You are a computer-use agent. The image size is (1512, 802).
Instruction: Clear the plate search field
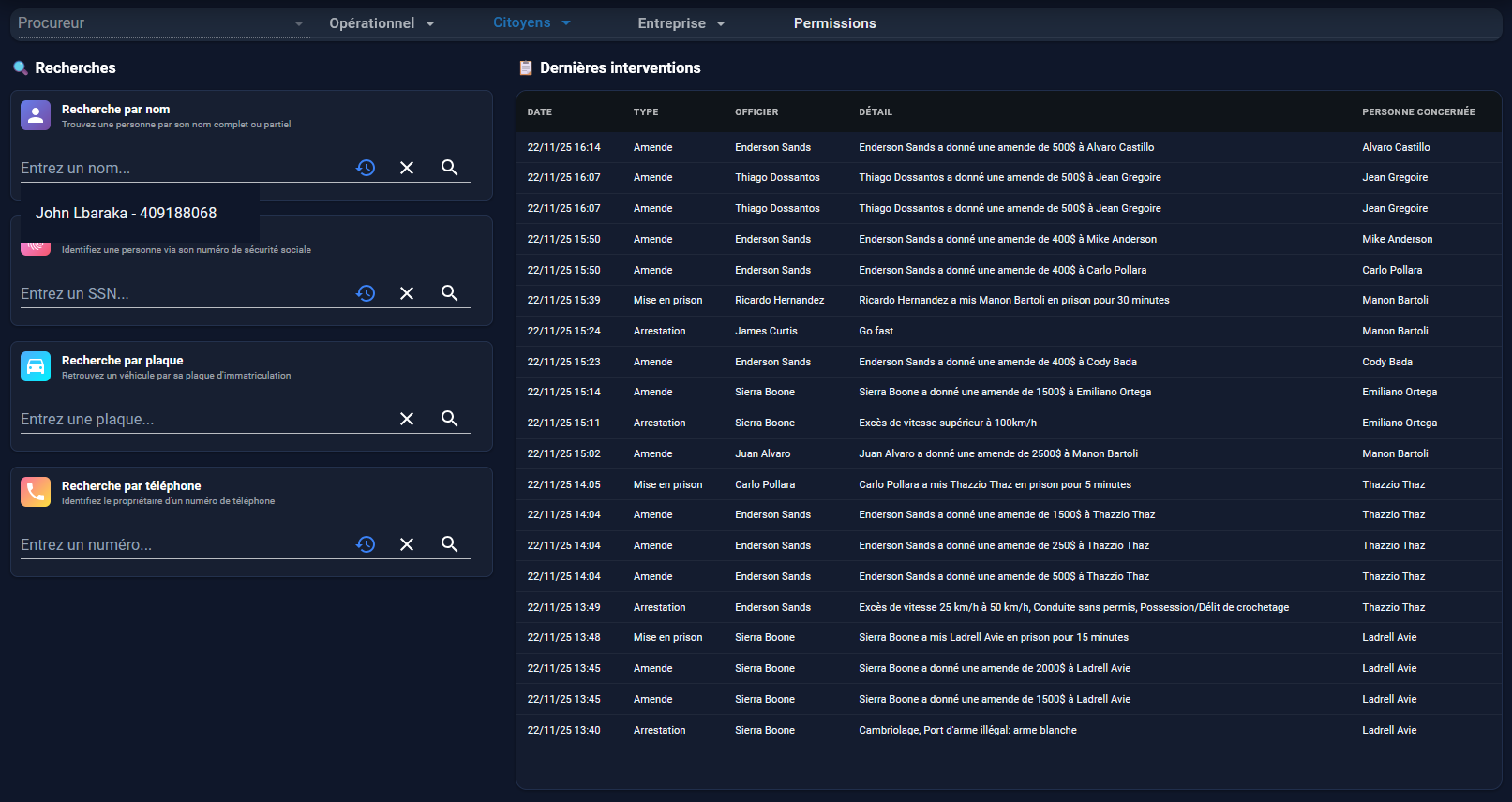pos(407,419)
